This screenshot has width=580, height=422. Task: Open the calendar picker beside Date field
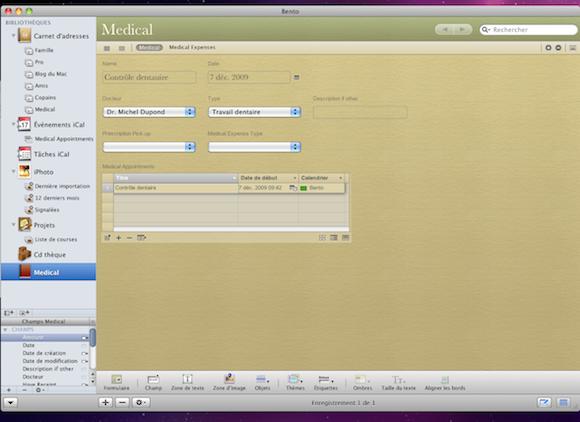click(x=296, y=77)
